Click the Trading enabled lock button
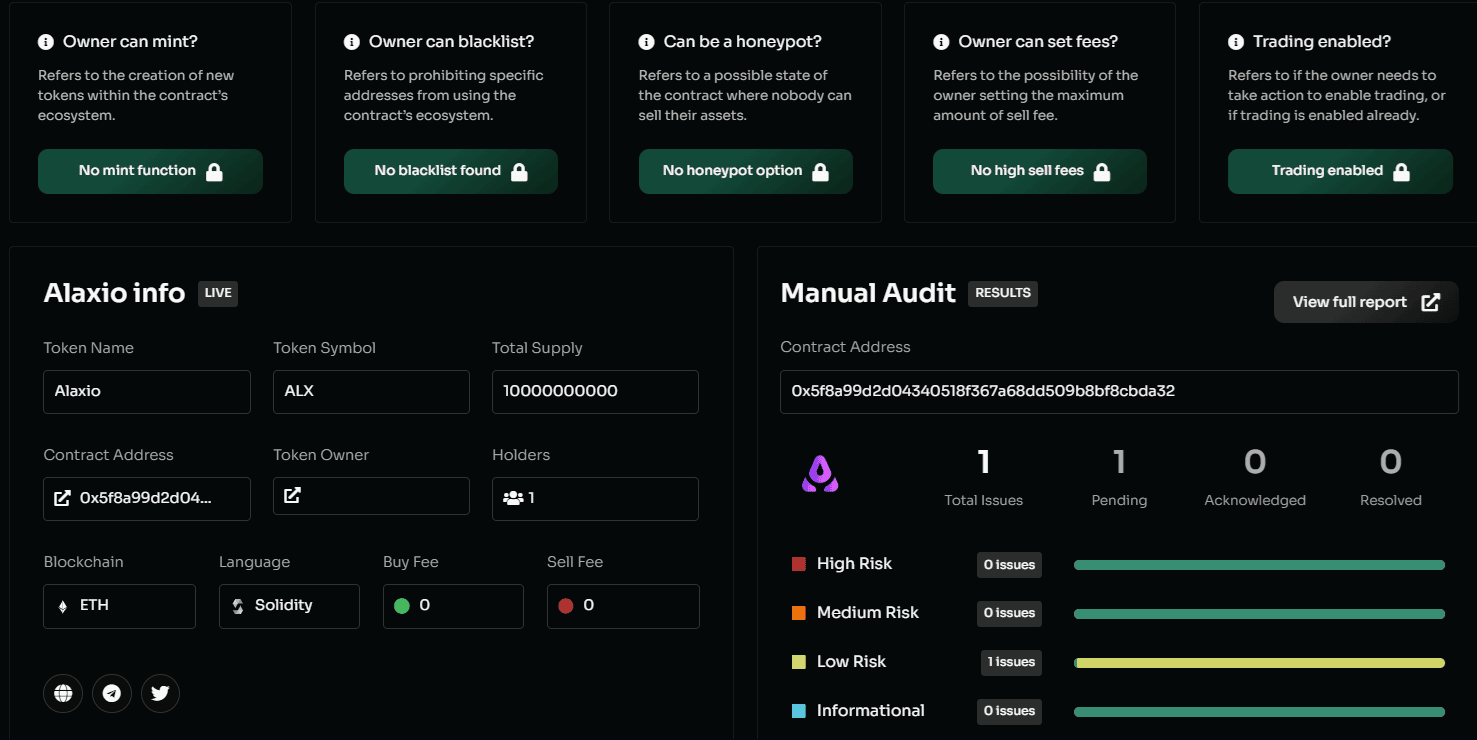This screenshot has width=1477, height=740. 1339,171
